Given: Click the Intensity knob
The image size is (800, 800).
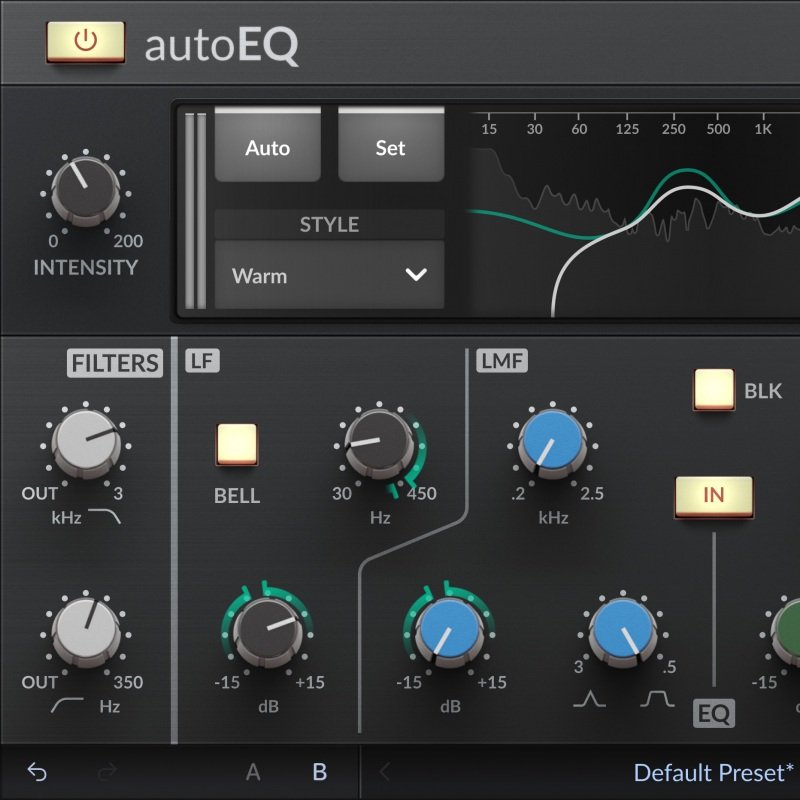Looking at the screenshot, I should coord(86,191).
